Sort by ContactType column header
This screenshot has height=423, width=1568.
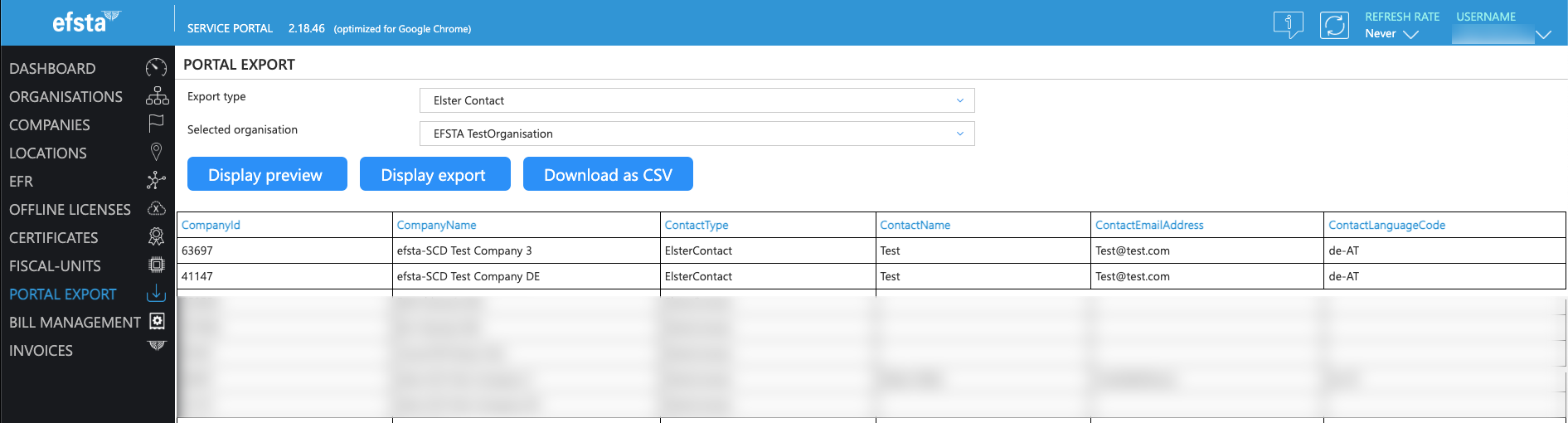(697, 225)
